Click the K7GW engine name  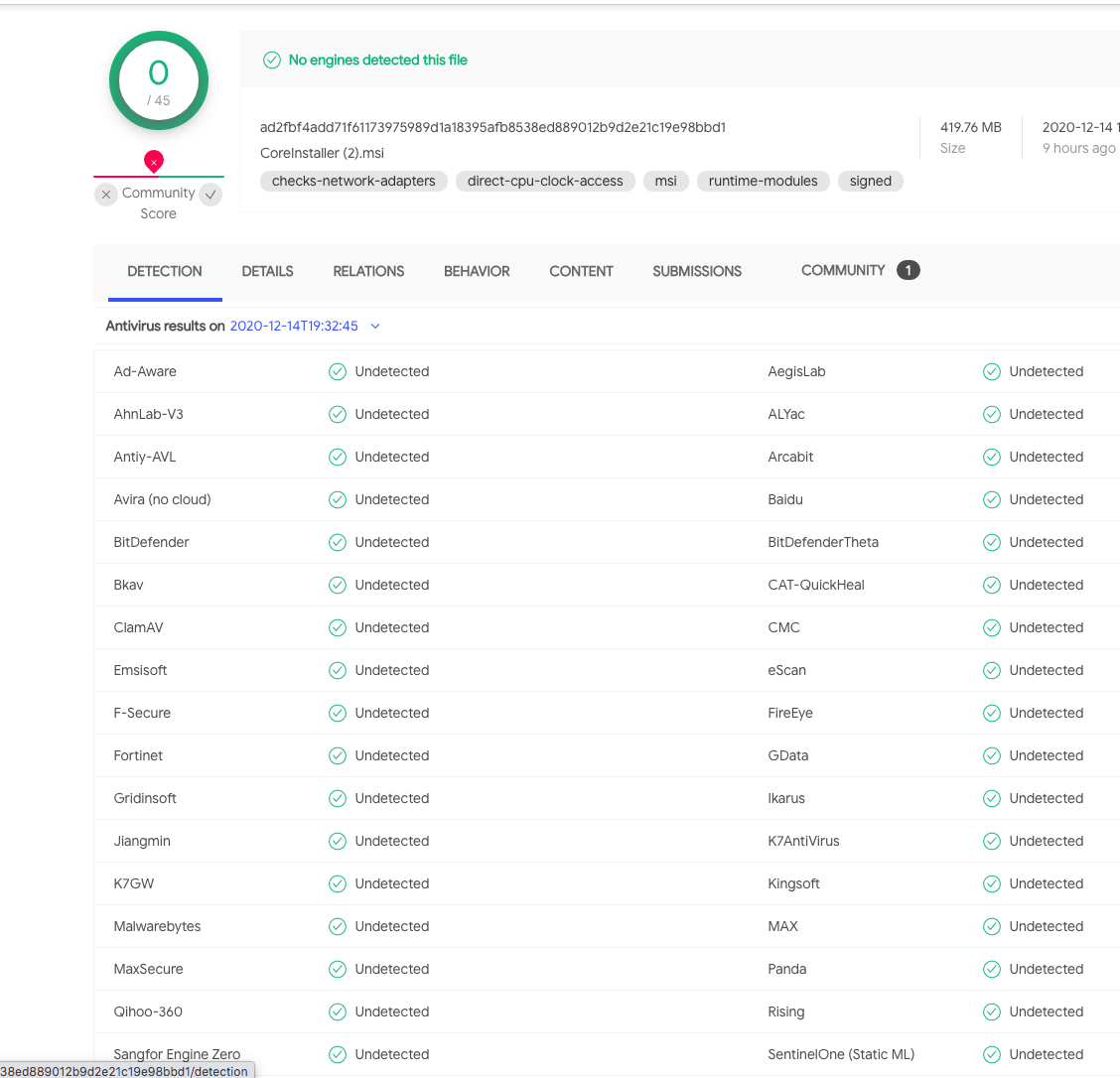tap(134, 883)
